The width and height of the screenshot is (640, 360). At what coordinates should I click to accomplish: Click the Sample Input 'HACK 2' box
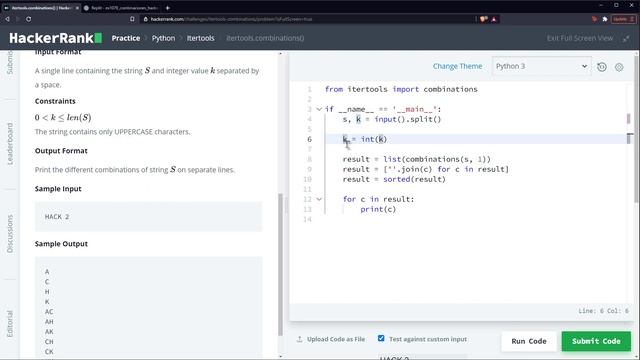(x=149, y=217)
